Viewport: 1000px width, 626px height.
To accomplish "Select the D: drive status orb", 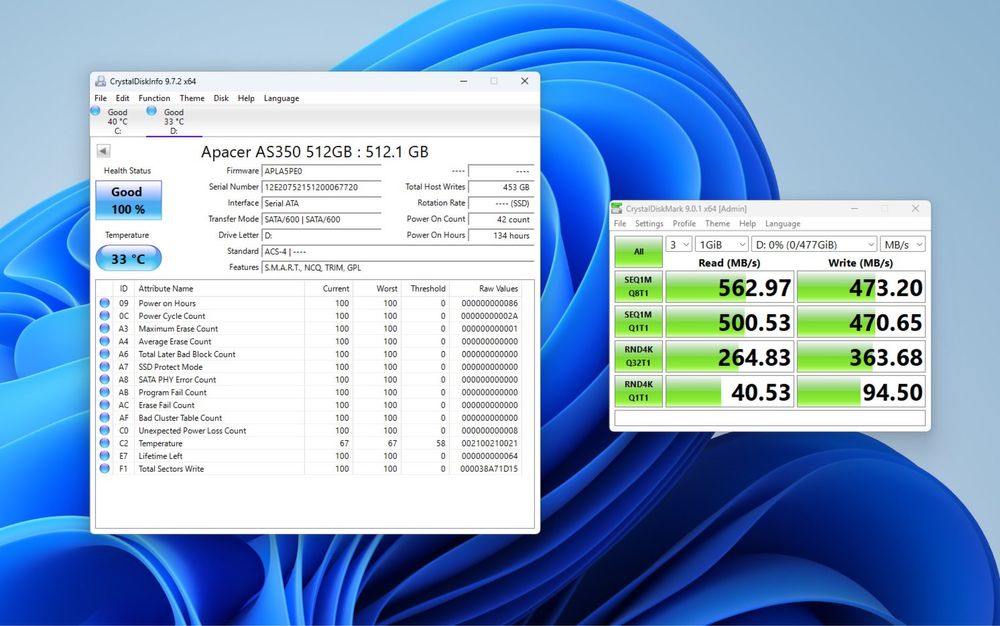I will (152, 111).
